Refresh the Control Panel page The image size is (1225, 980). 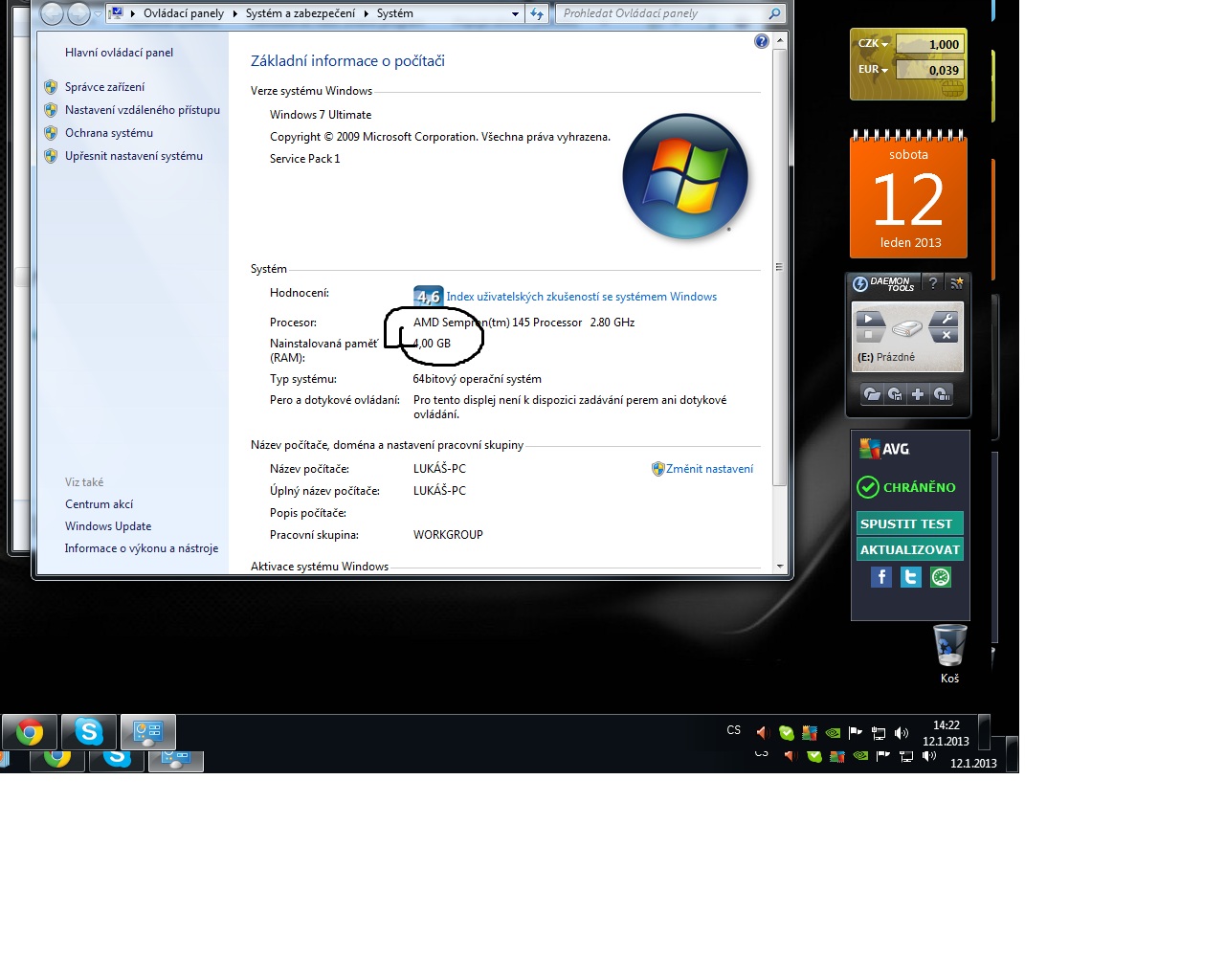(537, 13)
